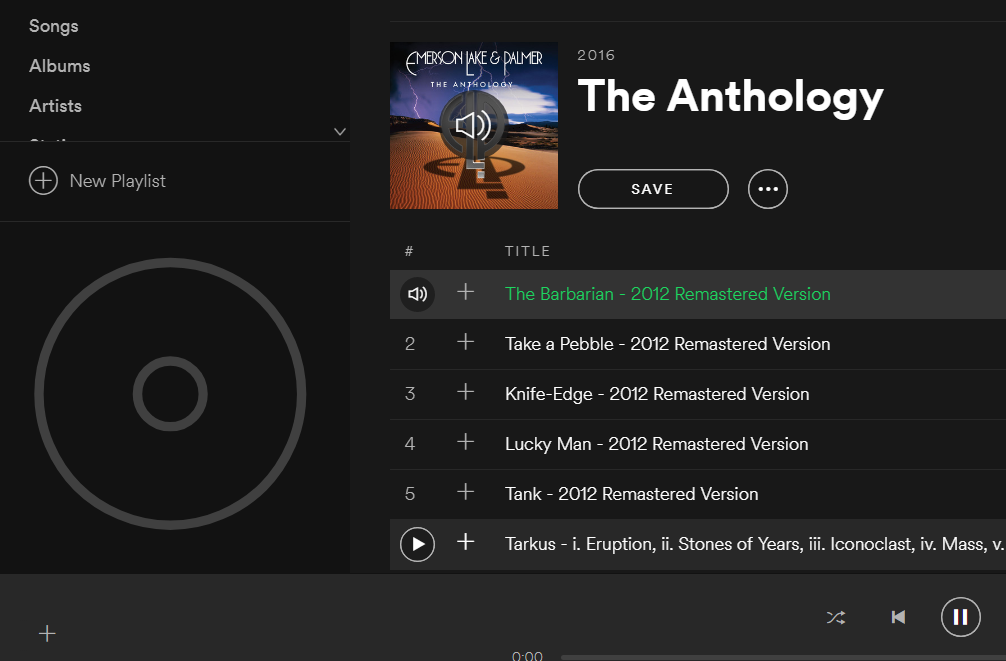This screenshot has height=661, width=1006.
Task: Skip to the previous track
Action: [x=898, y=617]
